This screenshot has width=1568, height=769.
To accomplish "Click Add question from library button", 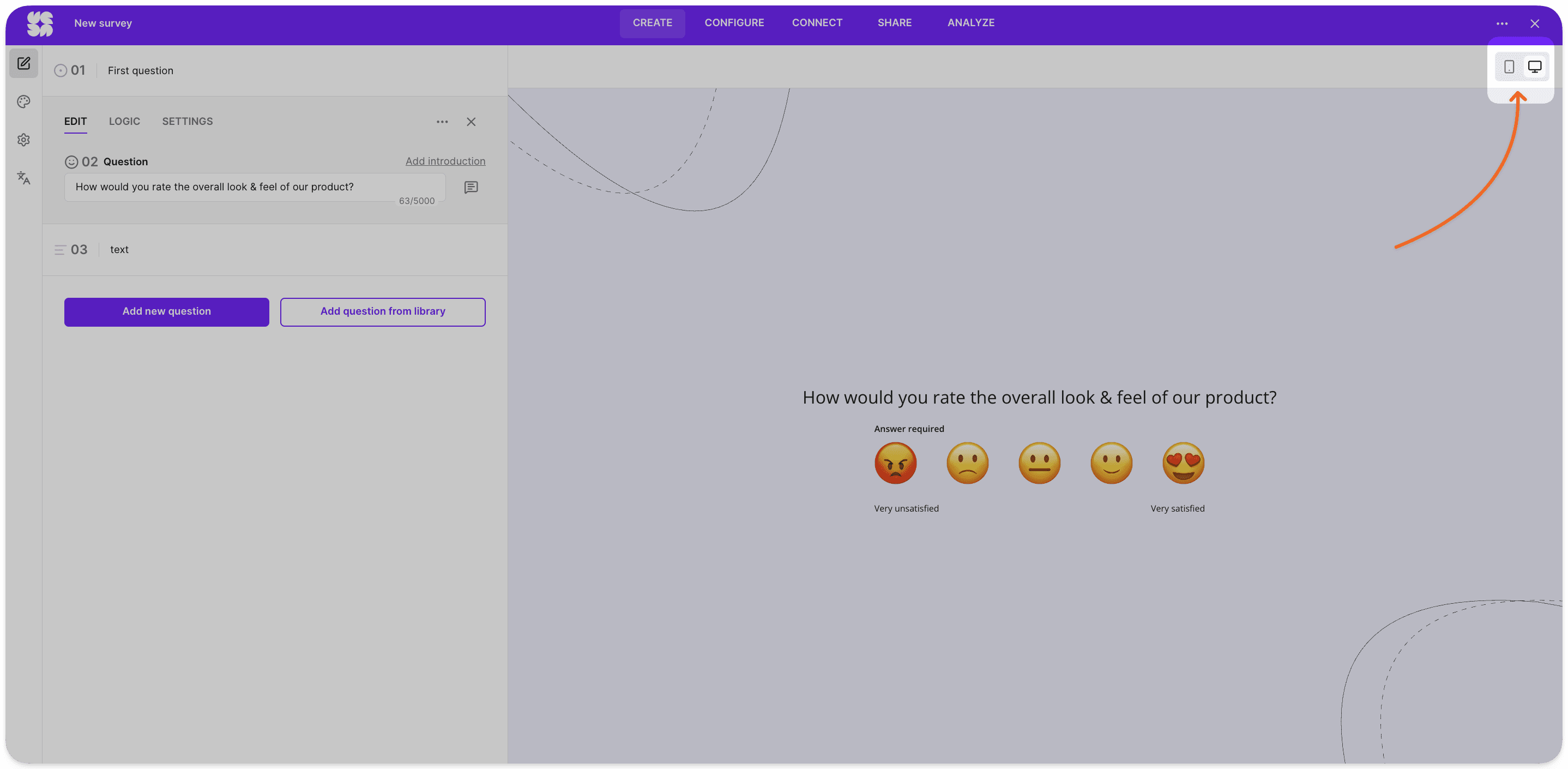I will 383,312.
